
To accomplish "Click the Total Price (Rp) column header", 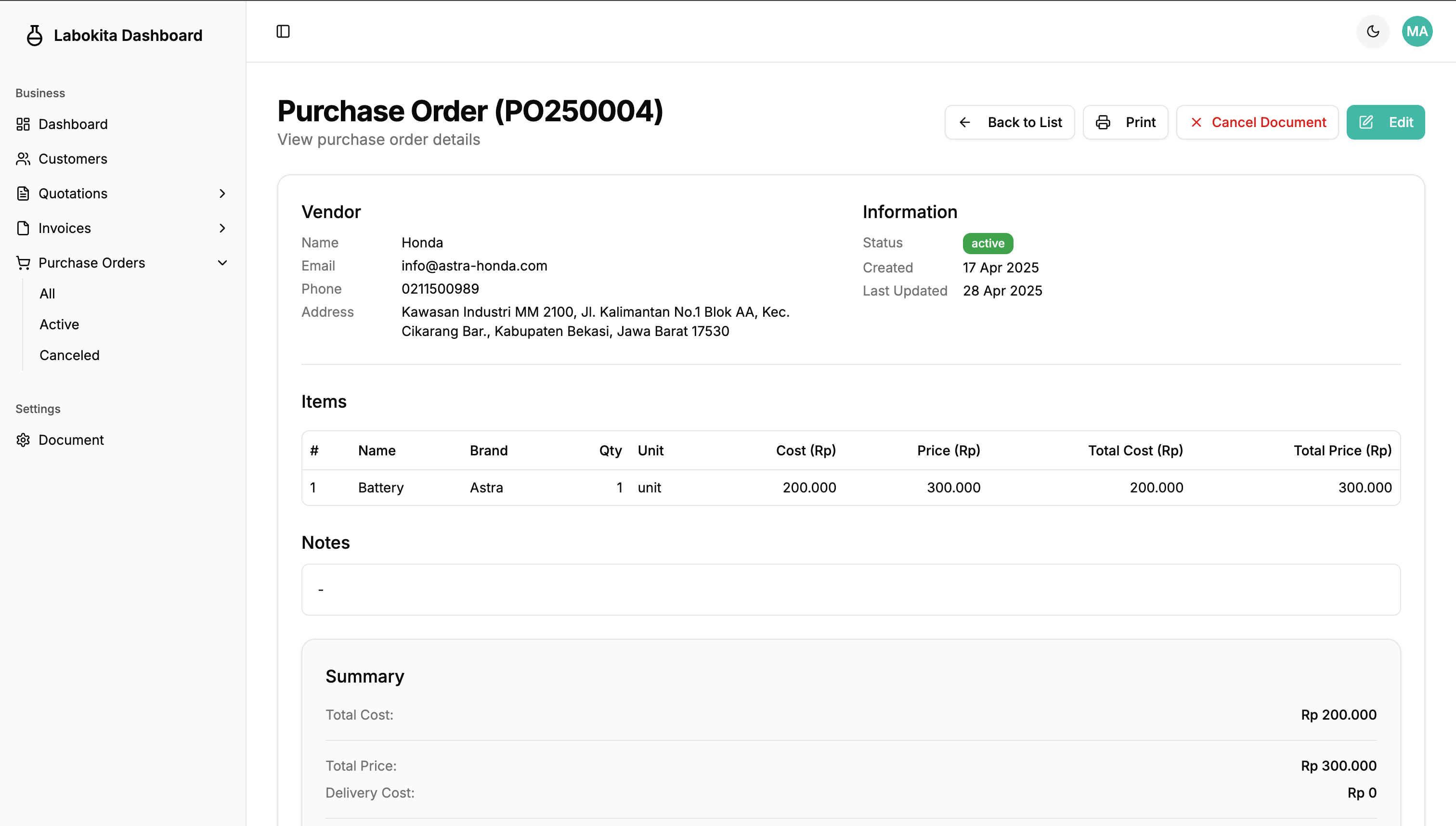I will tap(1342, 451).
